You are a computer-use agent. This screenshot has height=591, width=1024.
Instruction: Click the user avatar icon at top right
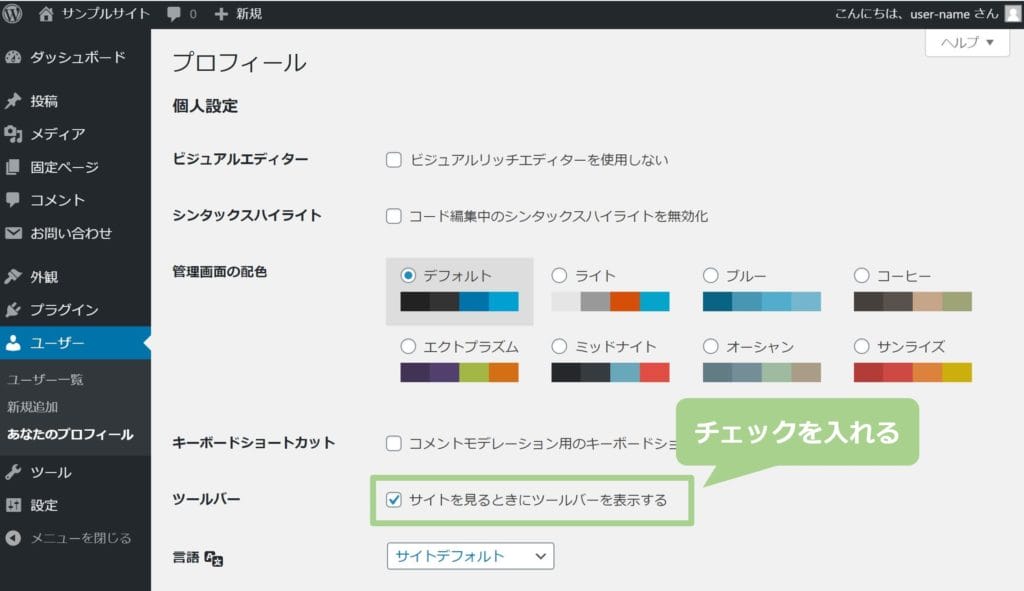[x=1012, y=14]
